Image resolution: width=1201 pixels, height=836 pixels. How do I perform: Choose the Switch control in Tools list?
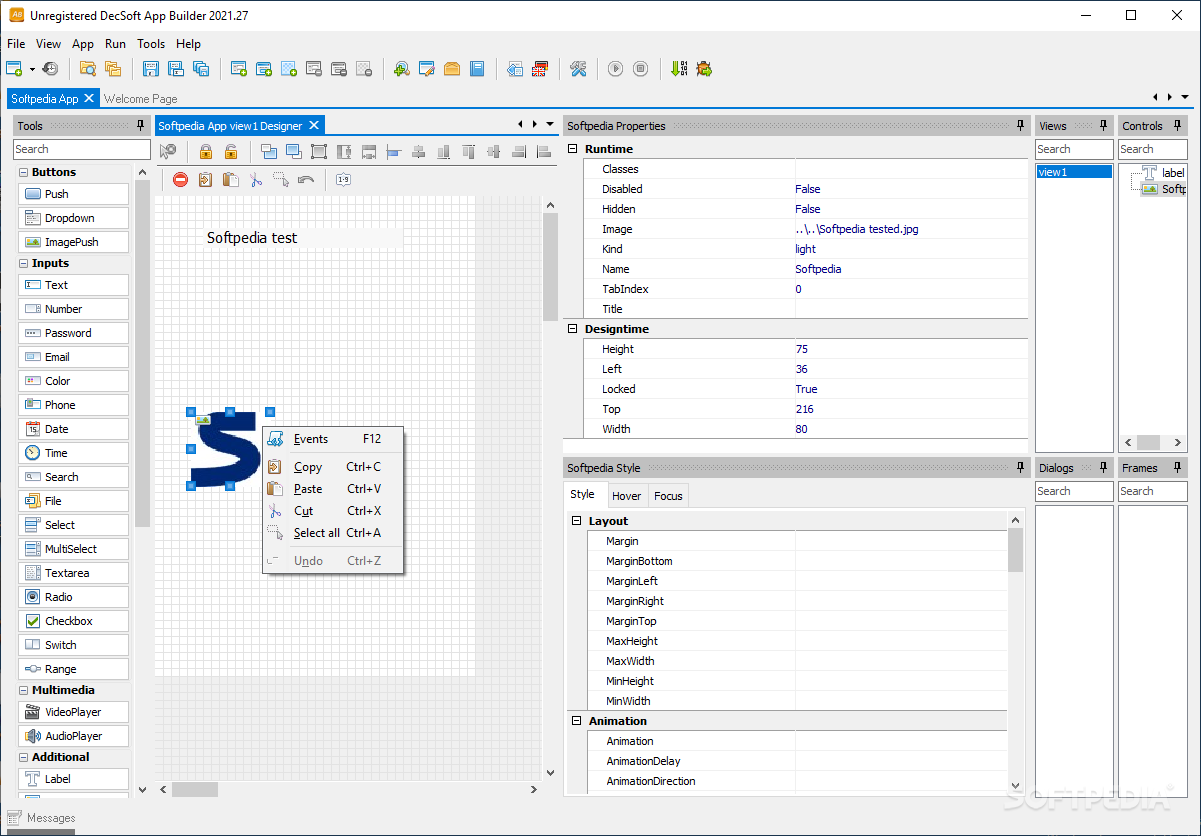[73, 645]
